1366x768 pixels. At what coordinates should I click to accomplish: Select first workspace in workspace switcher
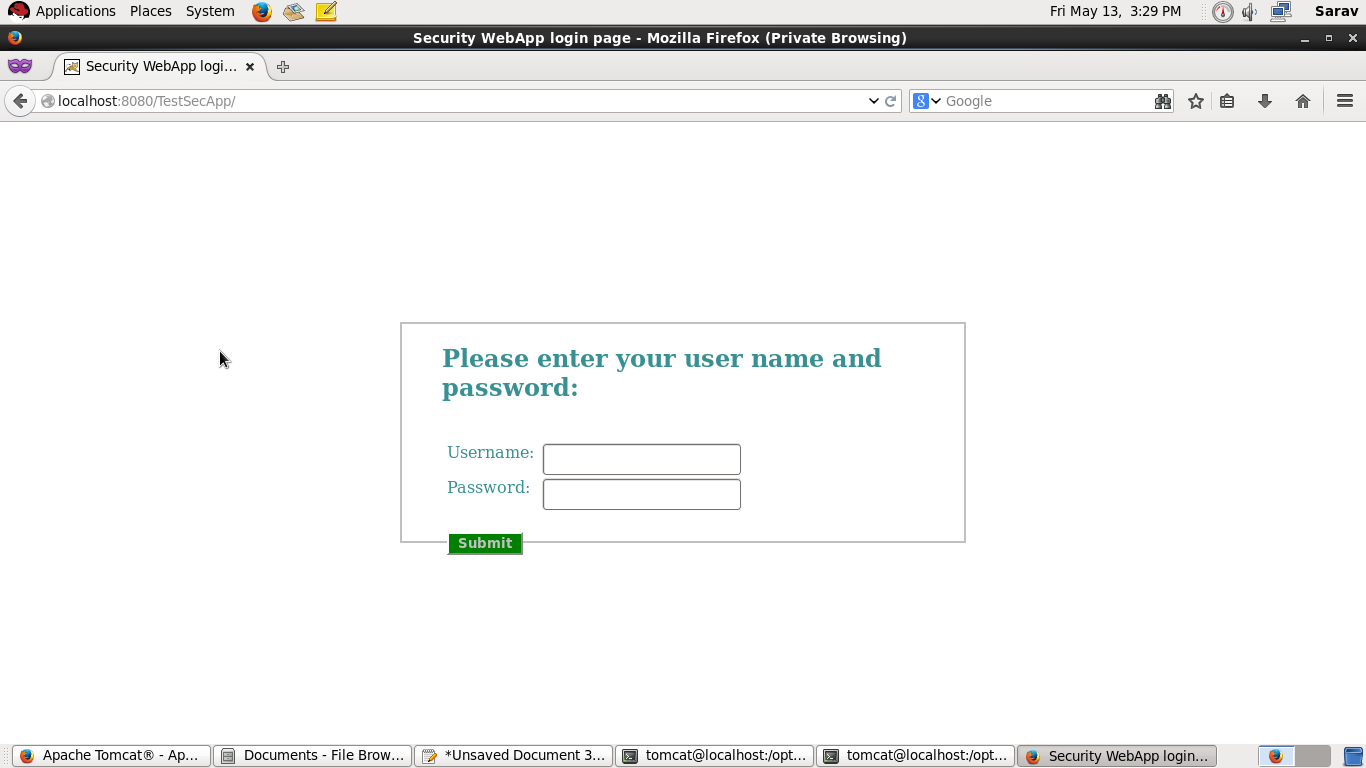[x=1276, y=756]
